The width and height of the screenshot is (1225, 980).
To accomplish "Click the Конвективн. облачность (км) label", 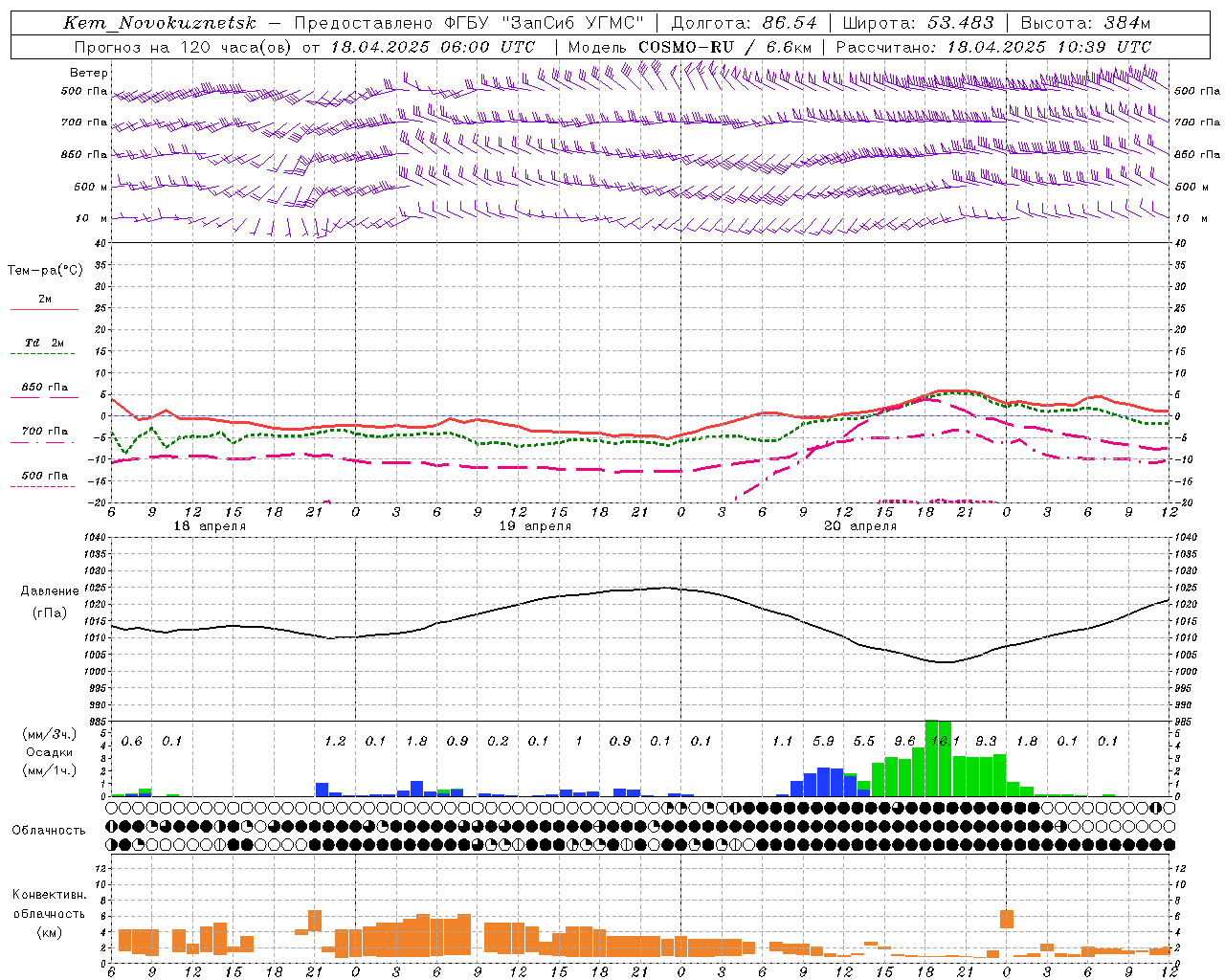I will point(49,913).
